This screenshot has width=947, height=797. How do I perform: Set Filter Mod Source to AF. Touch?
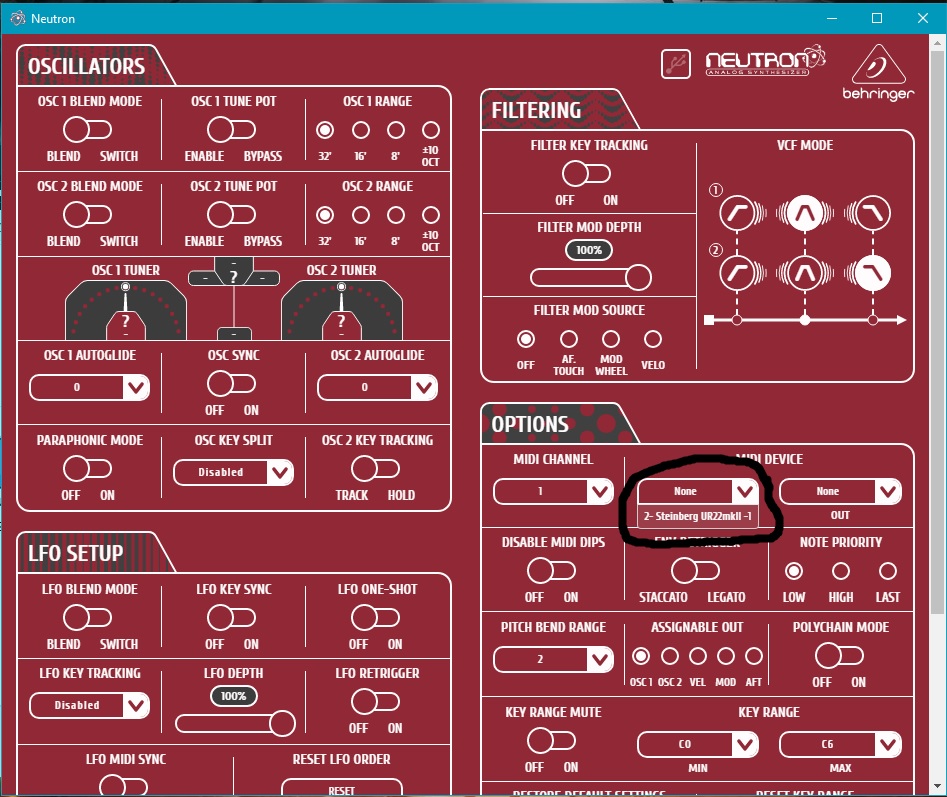(568, 339)
